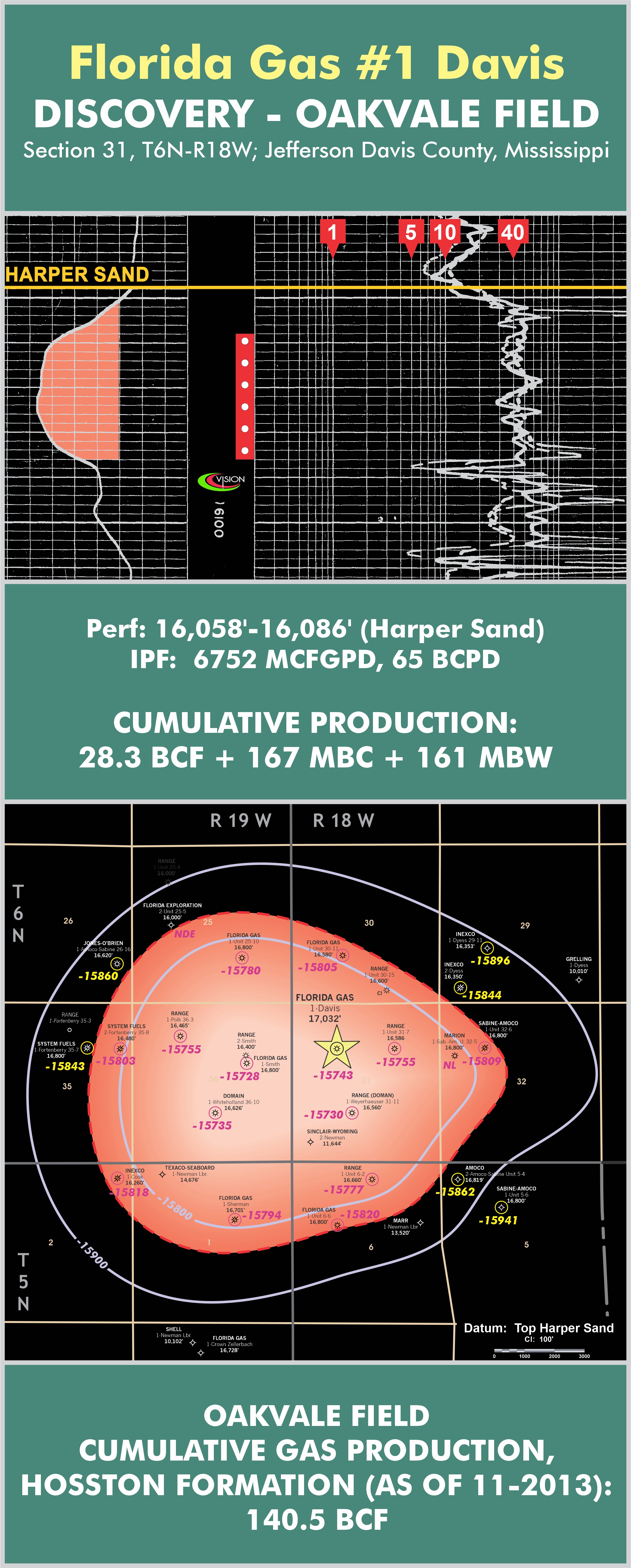Click the Range 1-Polk 36-3 well symbol
Screen dimensions: 631x1568
coord(180,1036)
